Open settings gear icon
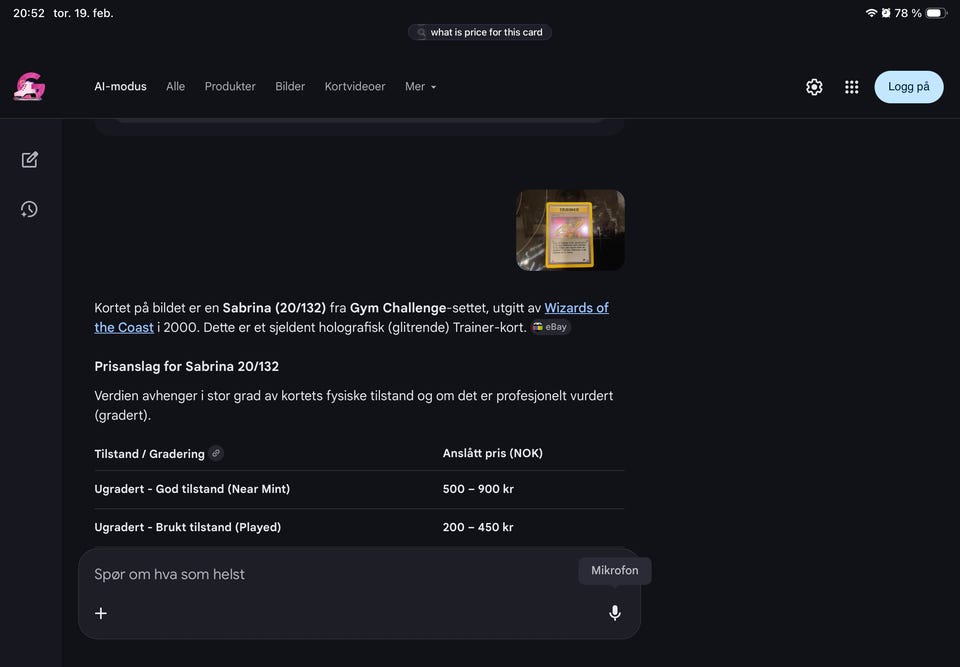The width and height of the screenshot is (960, 667). click(814, 87)
